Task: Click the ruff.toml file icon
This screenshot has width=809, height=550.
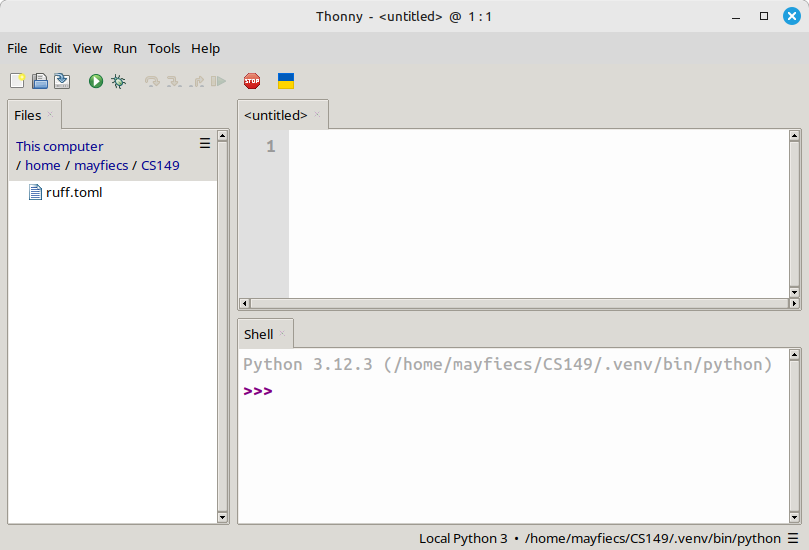Action: coord(35,192)
